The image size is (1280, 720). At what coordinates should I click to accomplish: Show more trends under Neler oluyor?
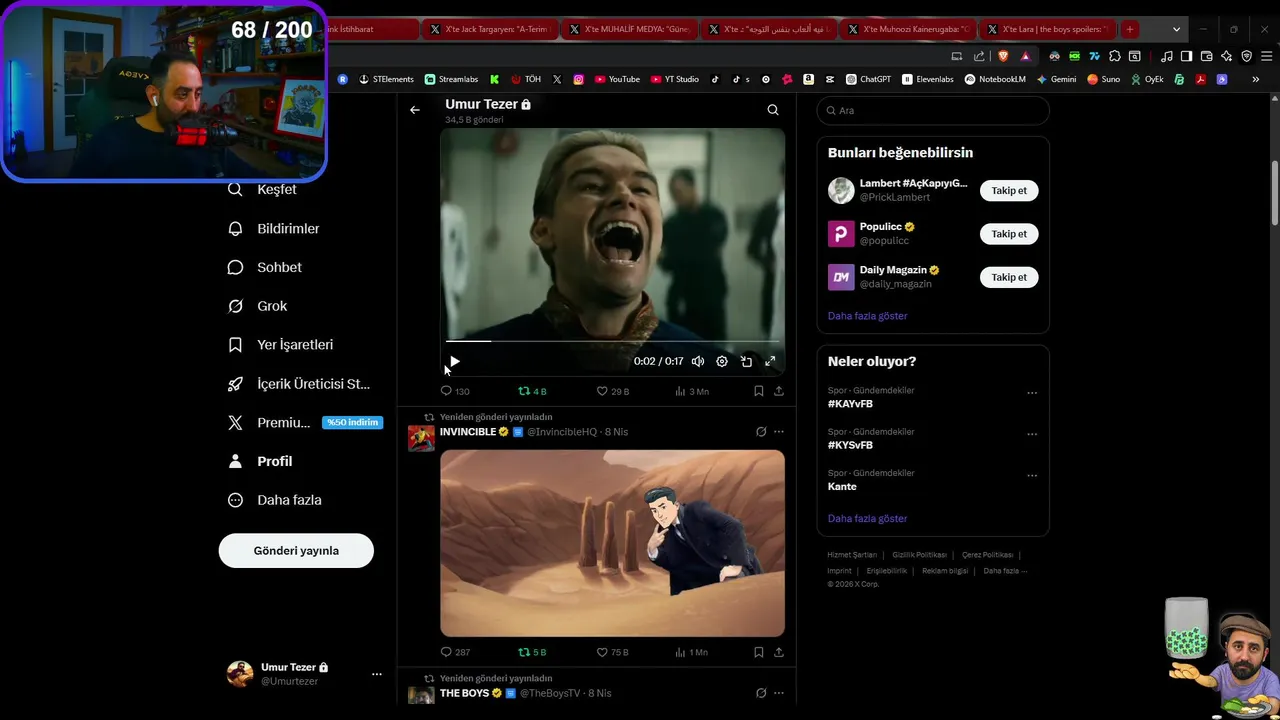pos(867,519)
